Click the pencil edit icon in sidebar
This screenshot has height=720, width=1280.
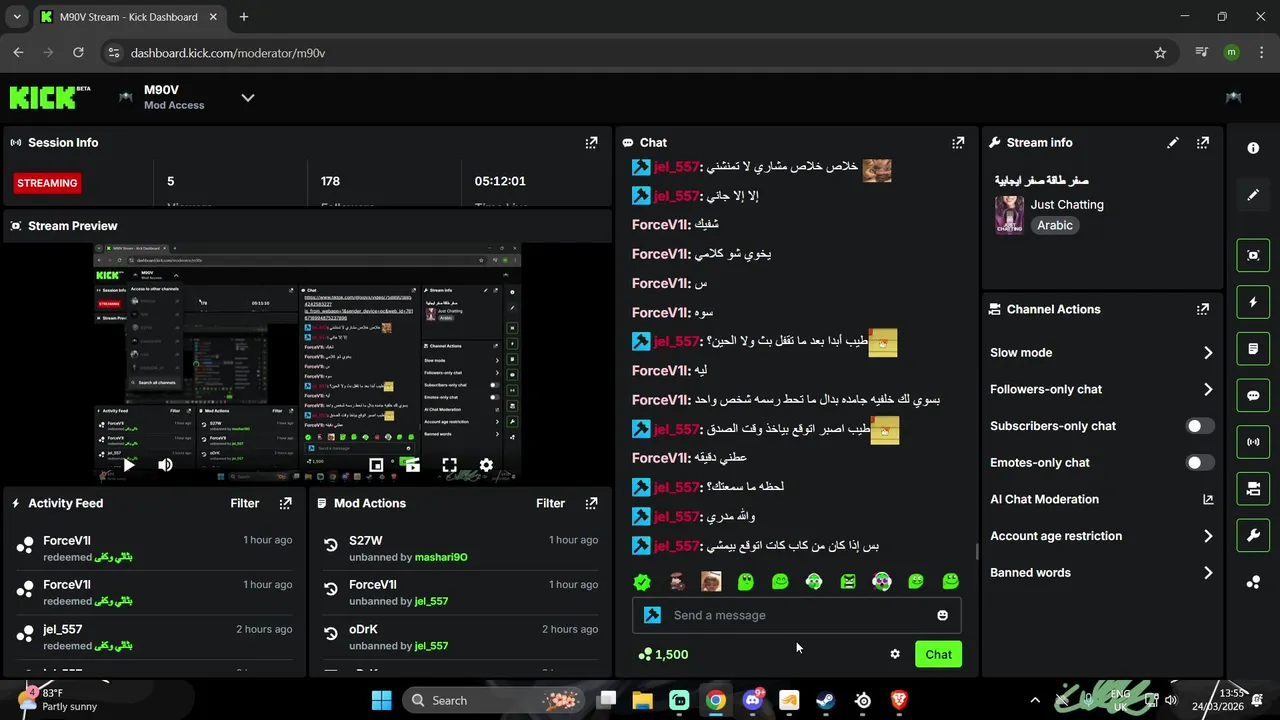click(x=1253, y=195)
